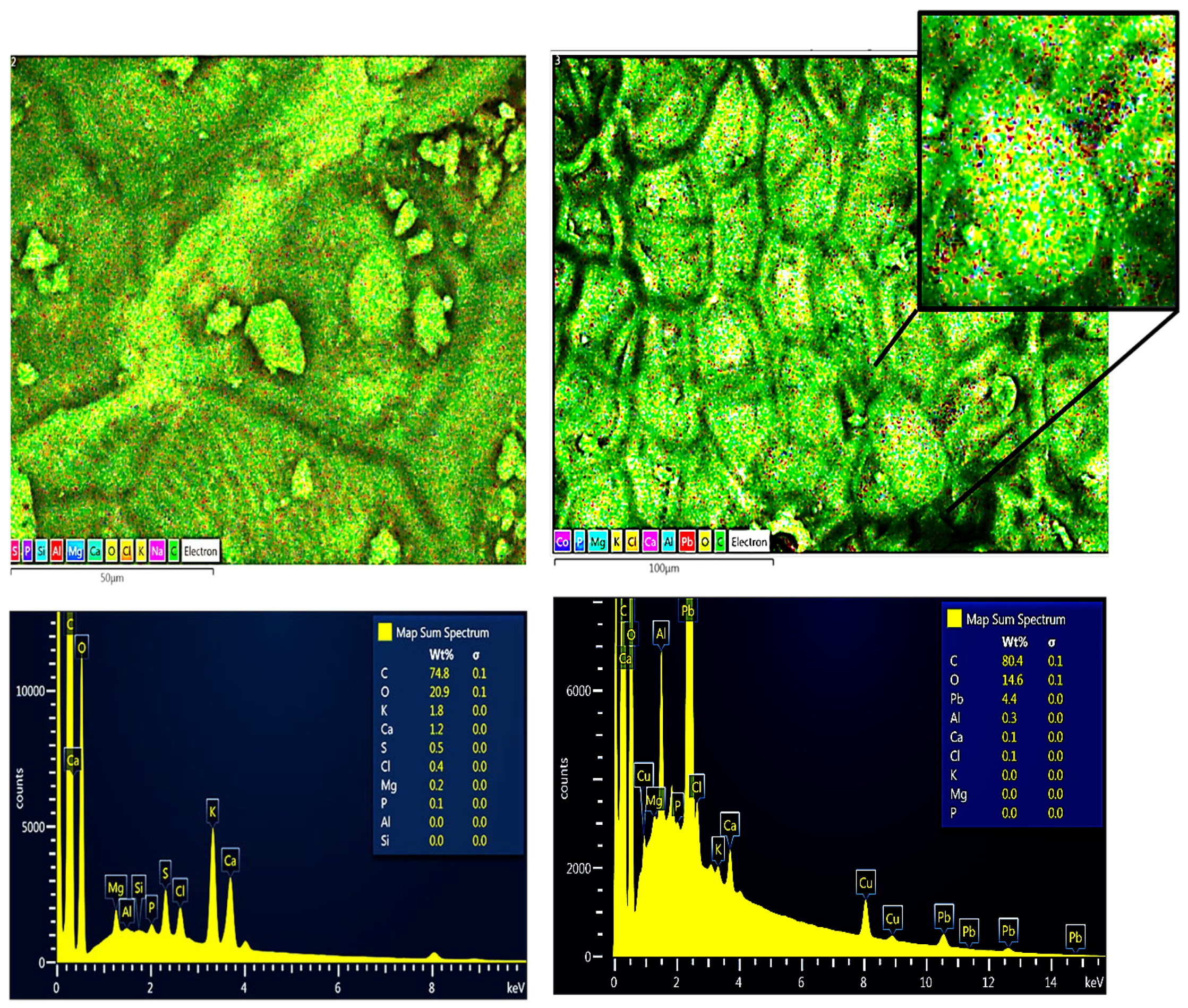Click the green C swatch in the left map legend

(173, 551)
